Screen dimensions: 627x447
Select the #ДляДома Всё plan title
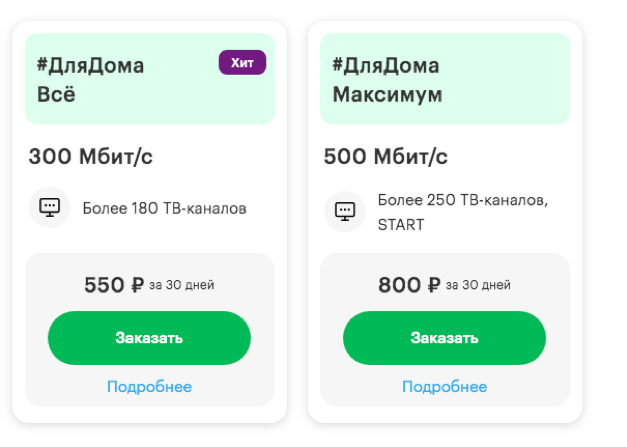tap(90, 80)
